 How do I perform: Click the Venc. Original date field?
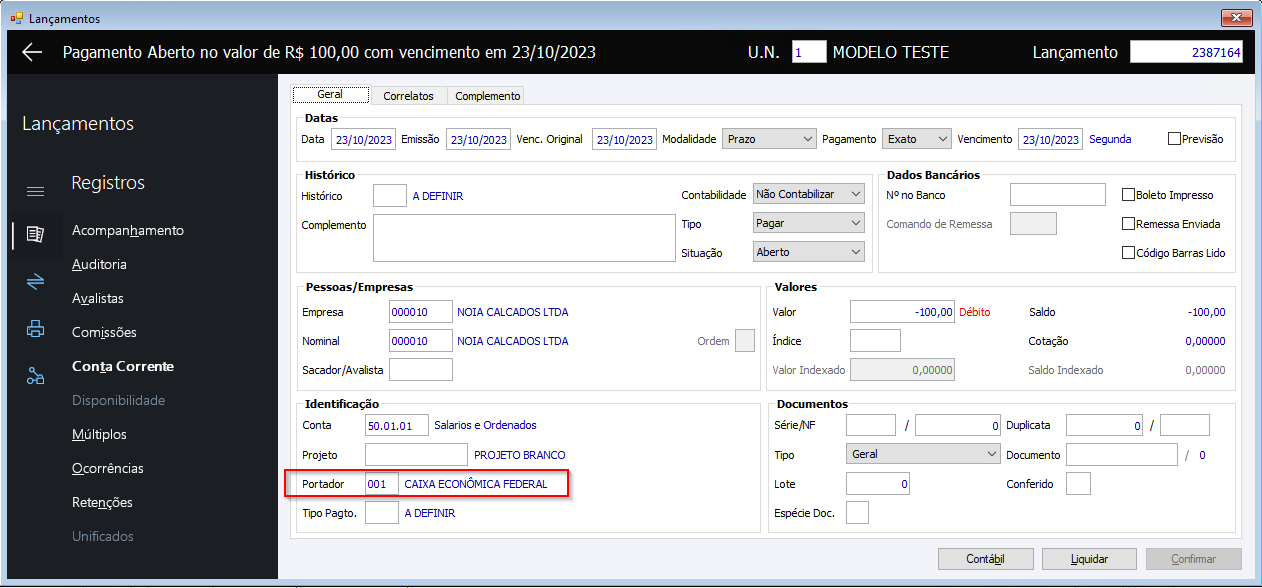(x=624, y=139)
